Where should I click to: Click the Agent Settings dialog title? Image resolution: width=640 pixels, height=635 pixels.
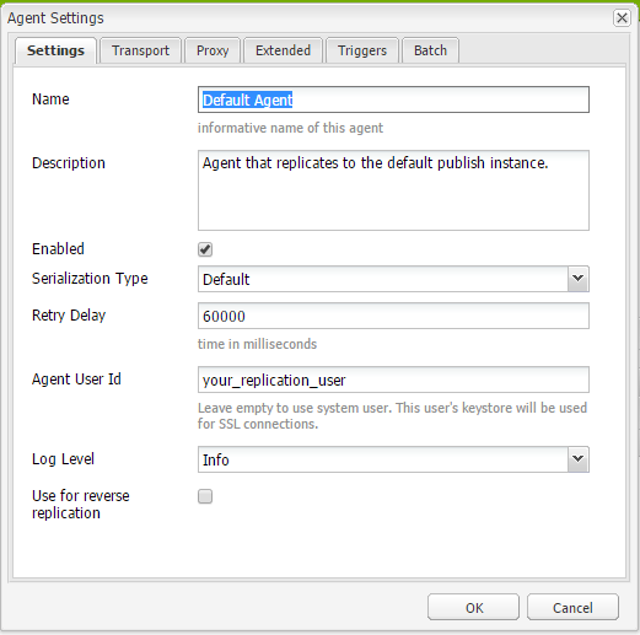coord(56,18)
